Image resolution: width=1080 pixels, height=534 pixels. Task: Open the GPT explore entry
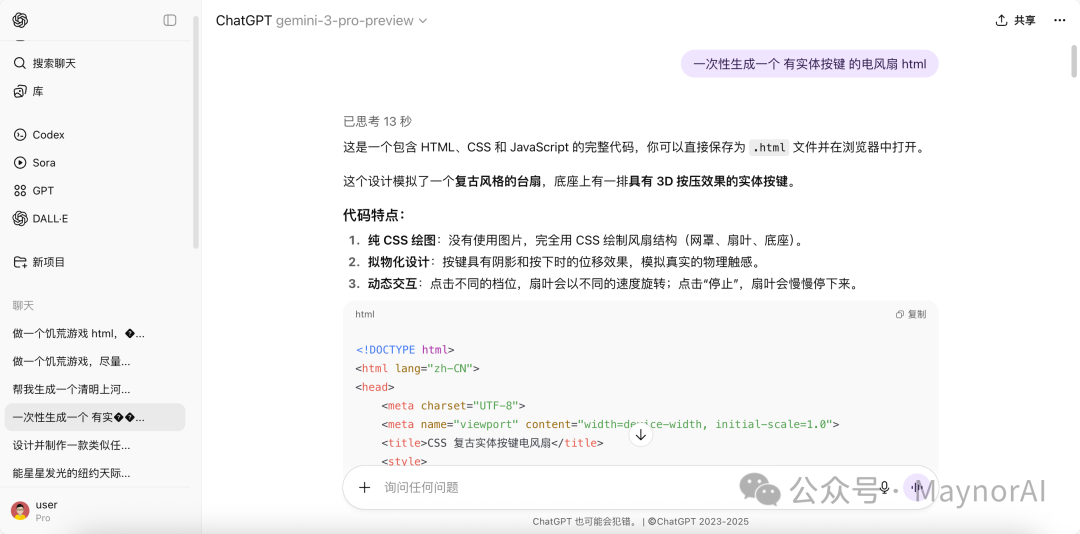point(95,191)
